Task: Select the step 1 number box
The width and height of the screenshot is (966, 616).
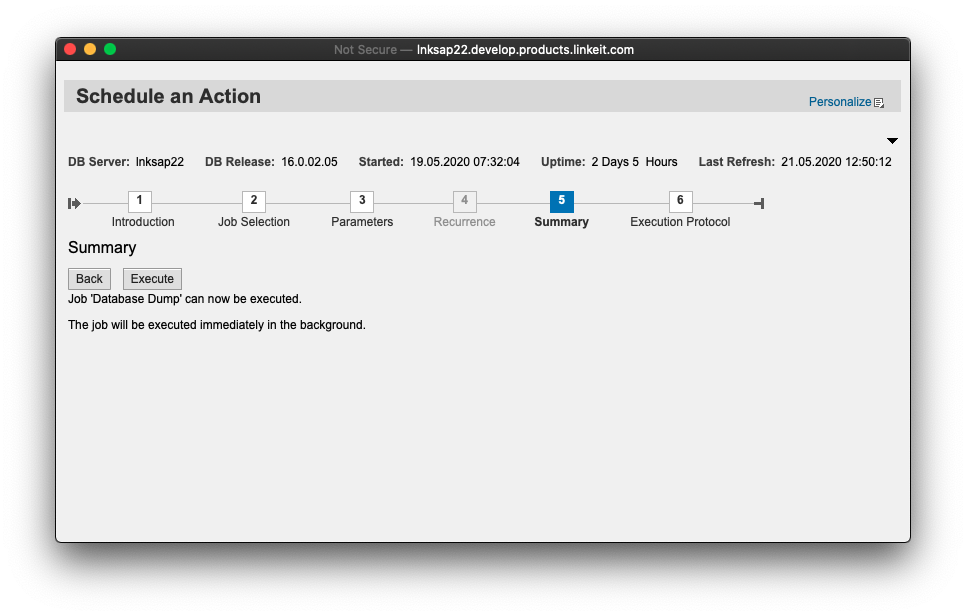Action: [140, 201]
